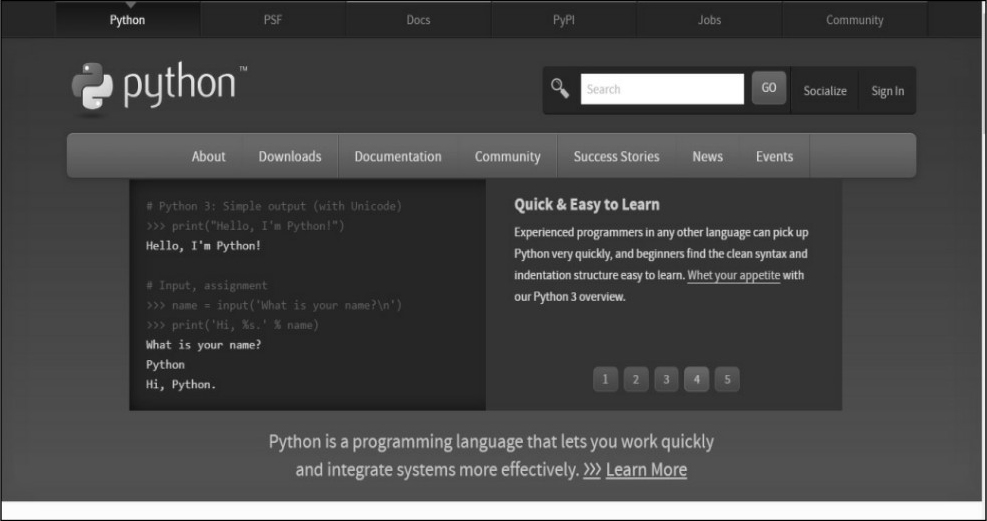Screen dimensions: 987x521
Task: Click the '# Python 3: Simple output' comment
Action: (x=274, y=206)
